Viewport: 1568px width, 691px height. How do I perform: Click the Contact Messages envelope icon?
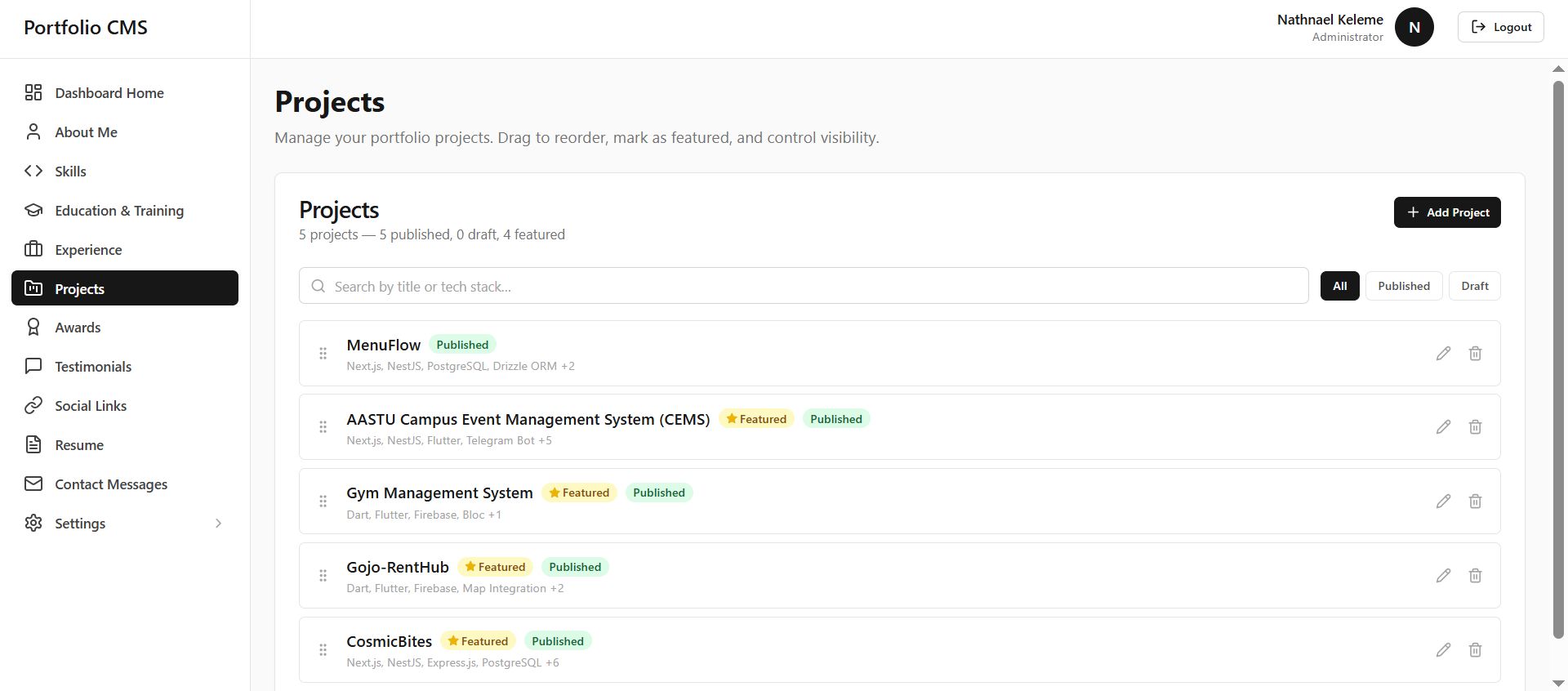33,484
